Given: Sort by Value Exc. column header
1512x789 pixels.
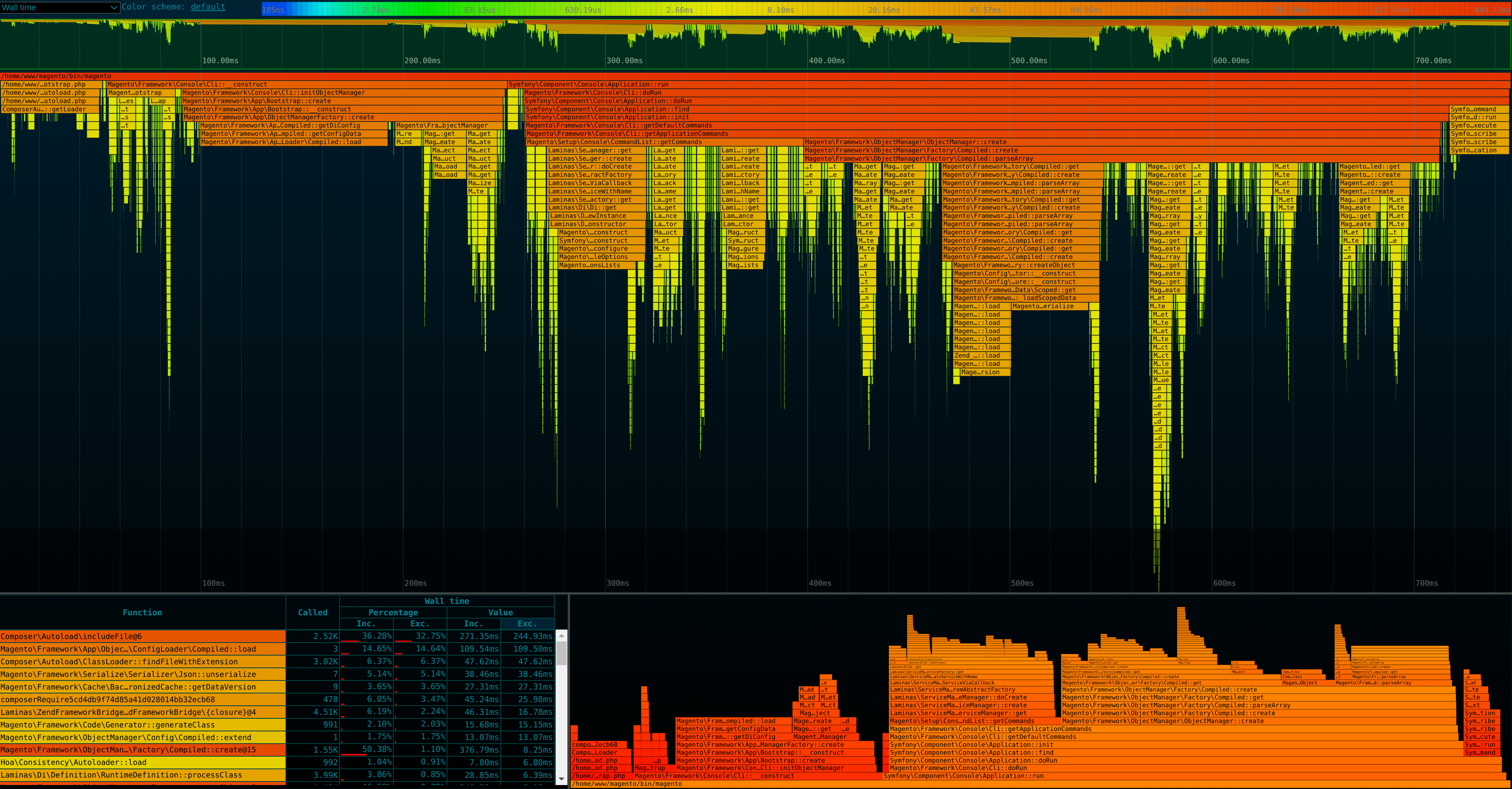Looking at the screenshot, I should 526,624.
